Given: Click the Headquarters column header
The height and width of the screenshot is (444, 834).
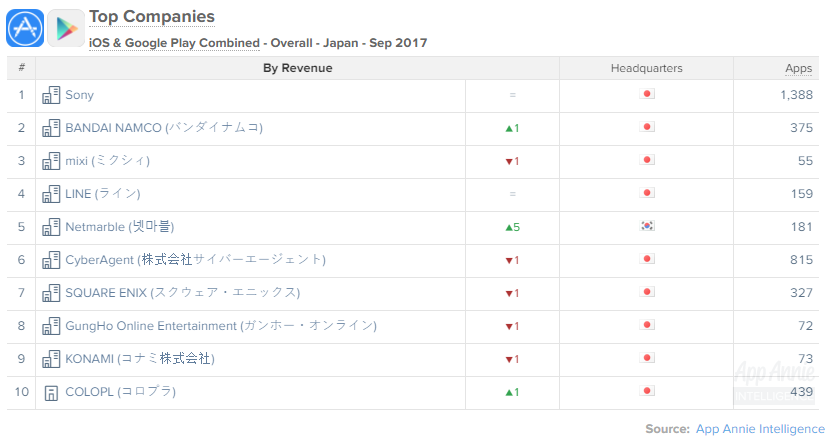Looking at the screenshot, I should coord(646,69).
